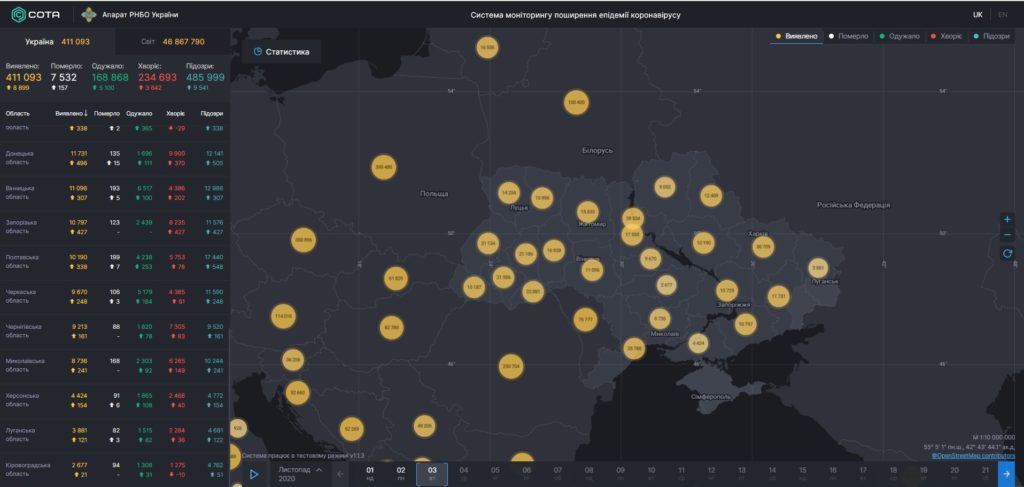
Task: Select the 11 731 Donetsk map marker
Action: point(778,296)
